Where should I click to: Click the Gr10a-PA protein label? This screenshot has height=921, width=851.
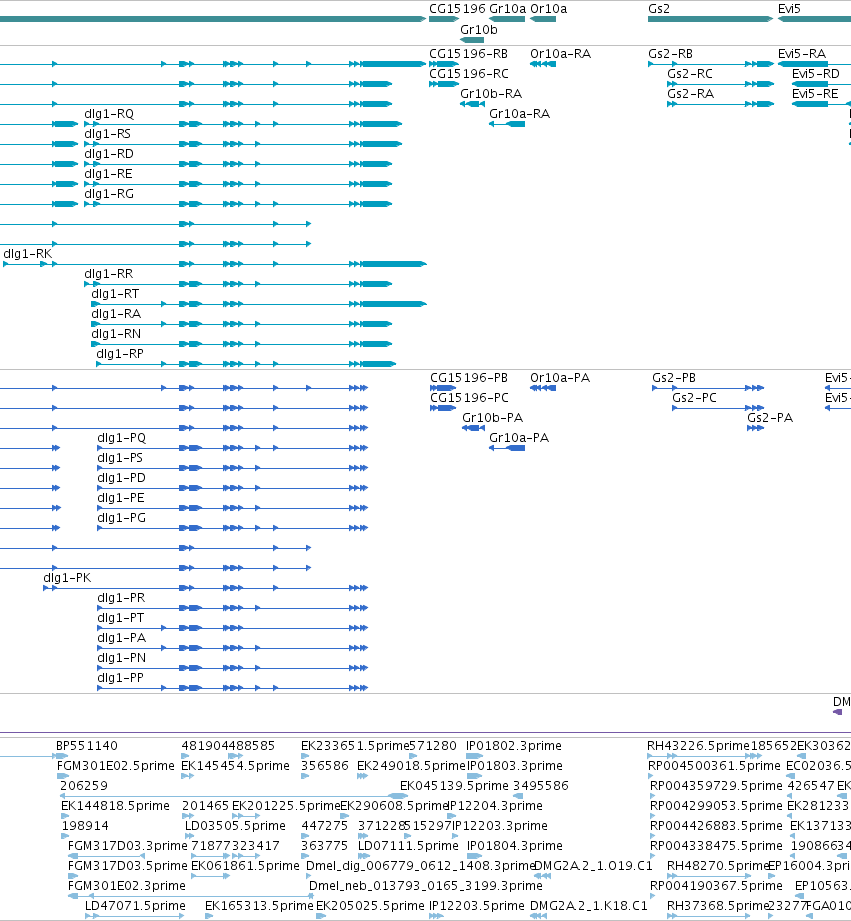pyautogui.click(x=519, y=438)
